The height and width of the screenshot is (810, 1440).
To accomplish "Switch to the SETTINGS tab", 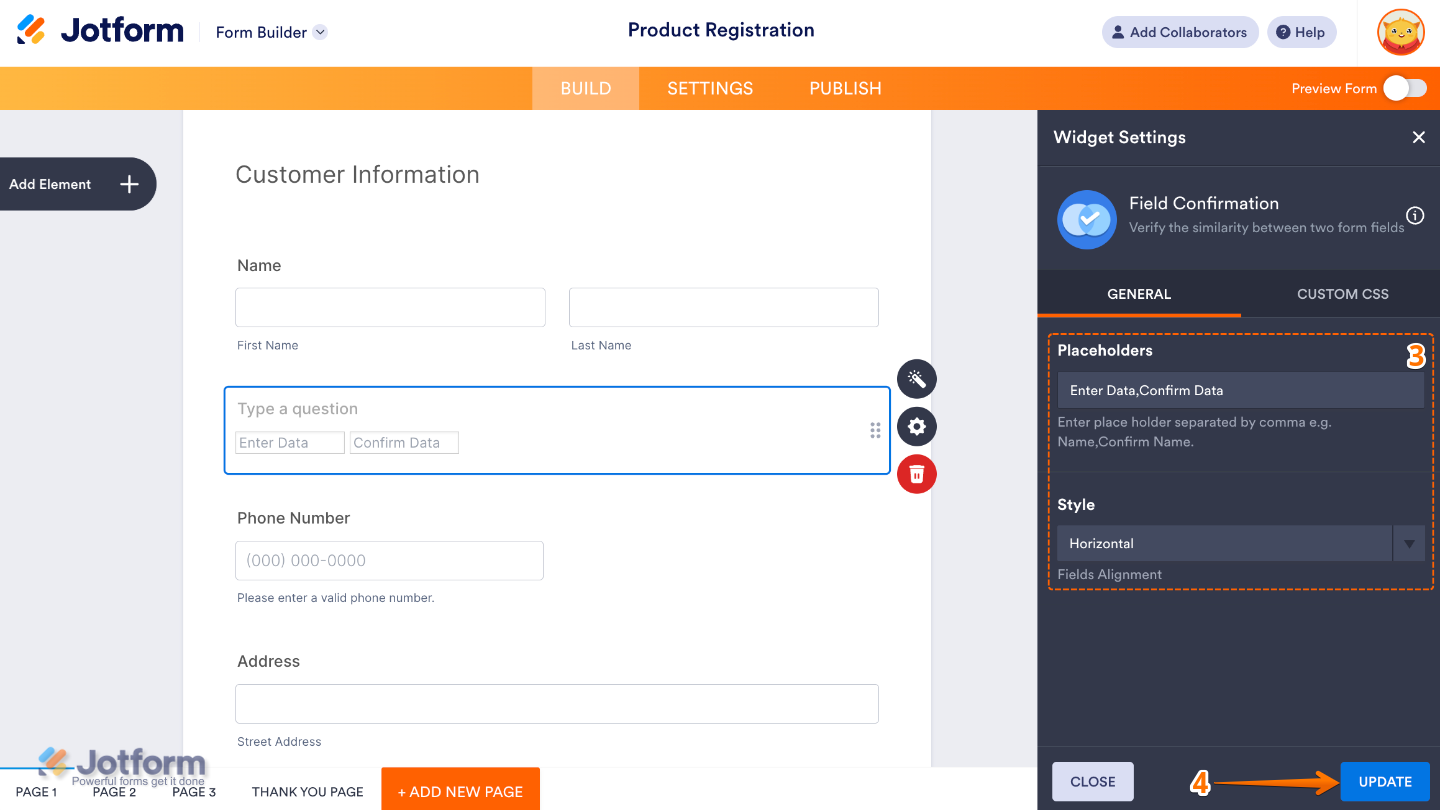I will pos(709,88).
